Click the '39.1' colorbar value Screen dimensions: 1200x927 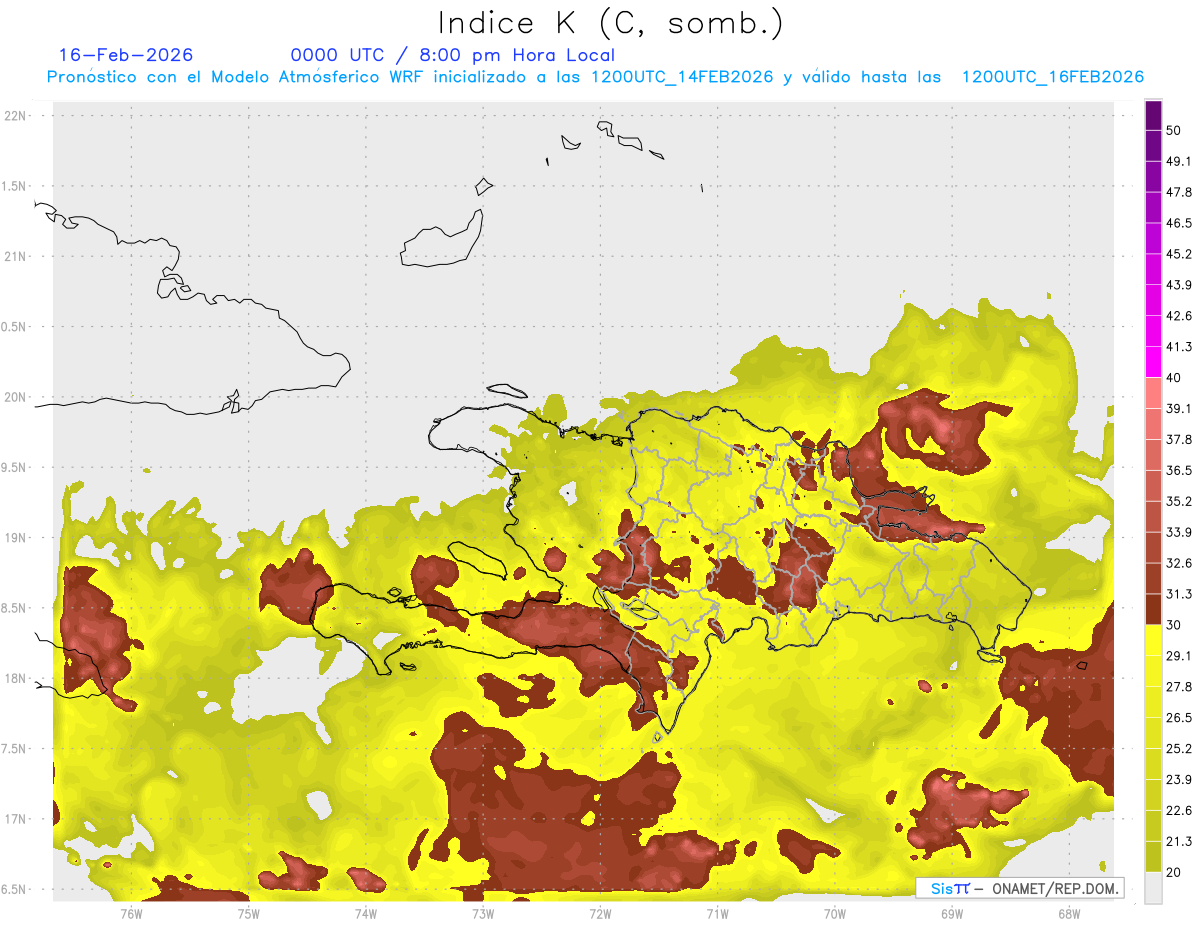(x=1179, y=409)
